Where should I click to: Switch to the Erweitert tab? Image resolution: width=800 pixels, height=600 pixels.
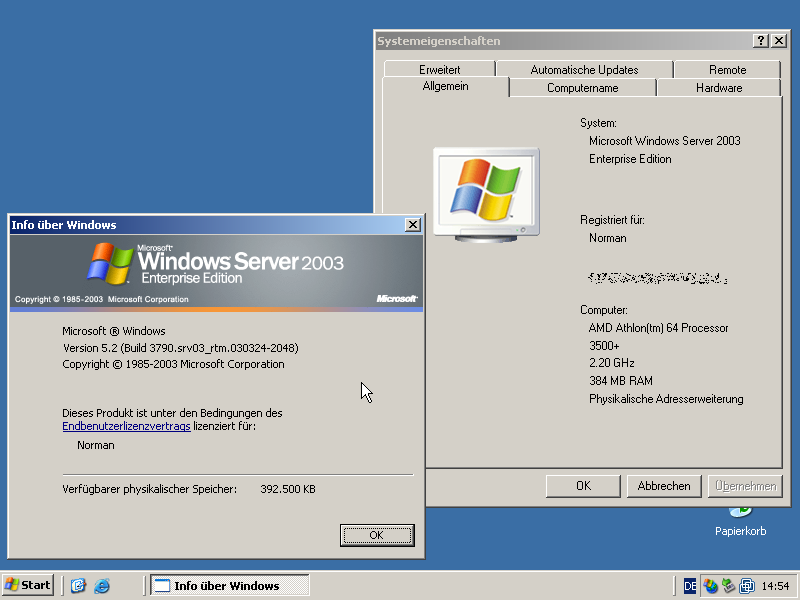coord(440,70)
